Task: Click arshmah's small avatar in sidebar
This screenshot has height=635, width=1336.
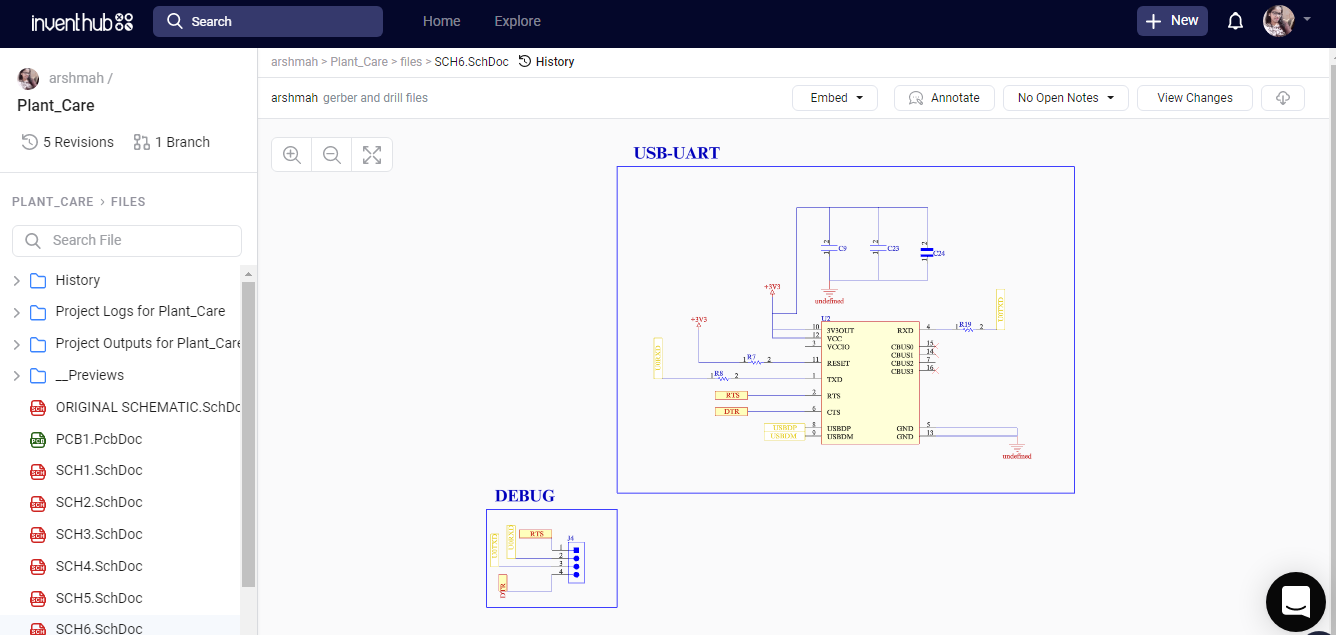Action: [28, 78]
